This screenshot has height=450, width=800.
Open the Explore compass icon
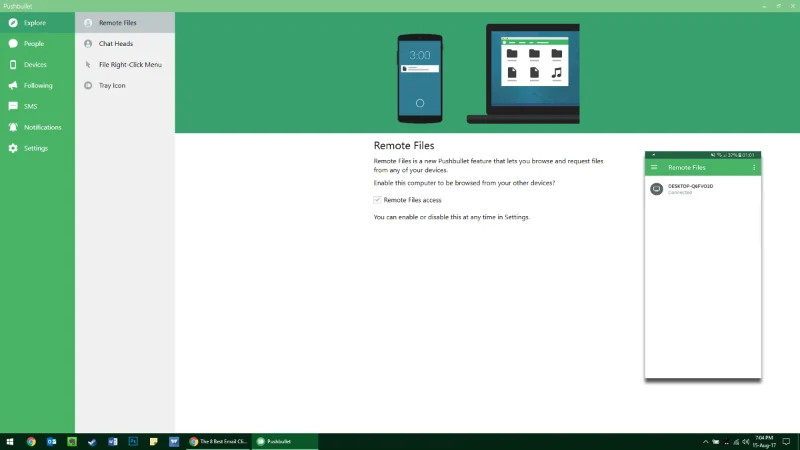tap(13, 23)
